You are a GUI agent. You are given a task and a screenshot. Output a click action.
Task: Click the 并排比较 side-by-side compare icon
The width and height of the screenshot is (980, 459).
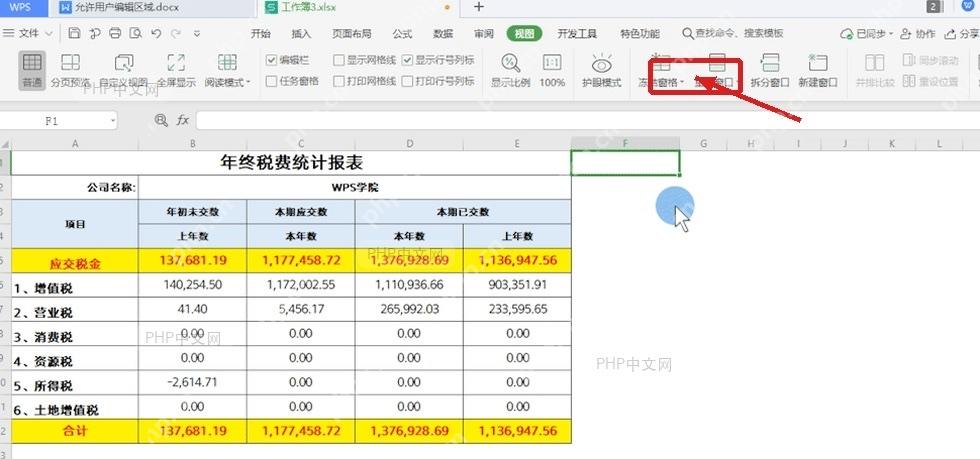pyautogui.click(x=875, y=63)
